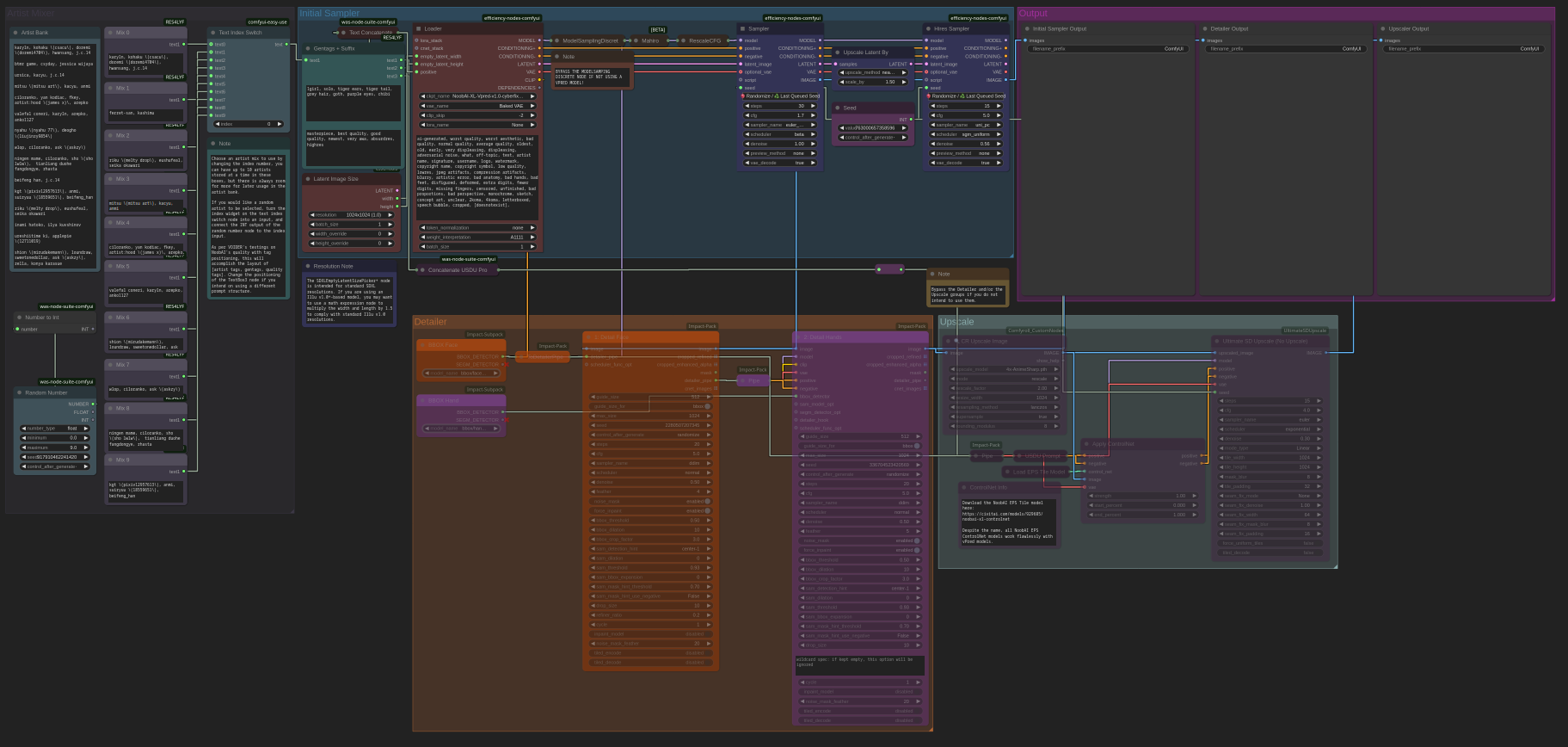Toggle preview_method in the Sampler node

[x=781, y=153]
